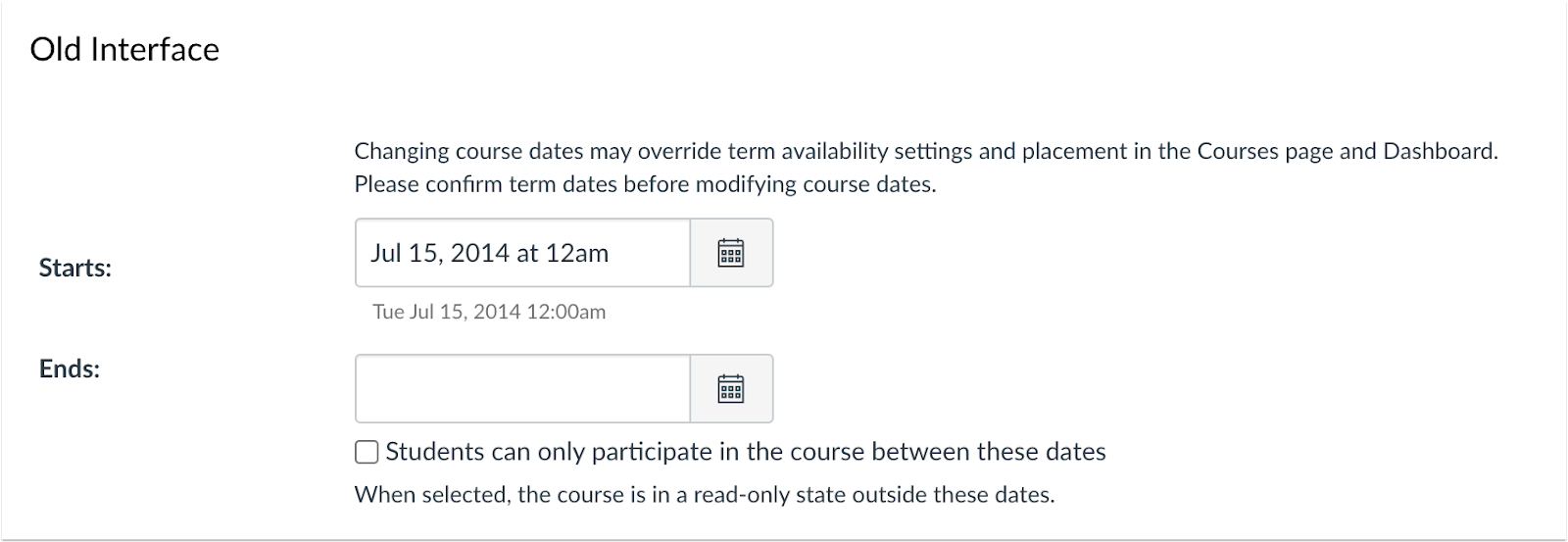Click the 'Ends:' field label

(69, 369)
